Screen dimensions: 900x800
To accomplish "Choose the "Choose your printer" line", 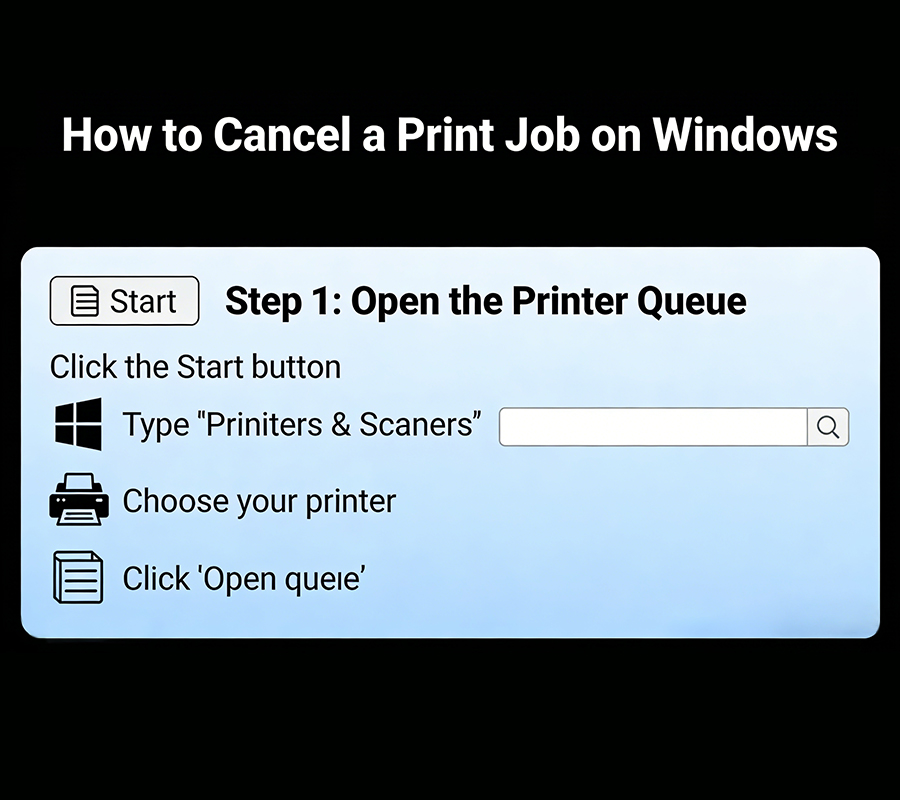I will (x=259, y=501).
